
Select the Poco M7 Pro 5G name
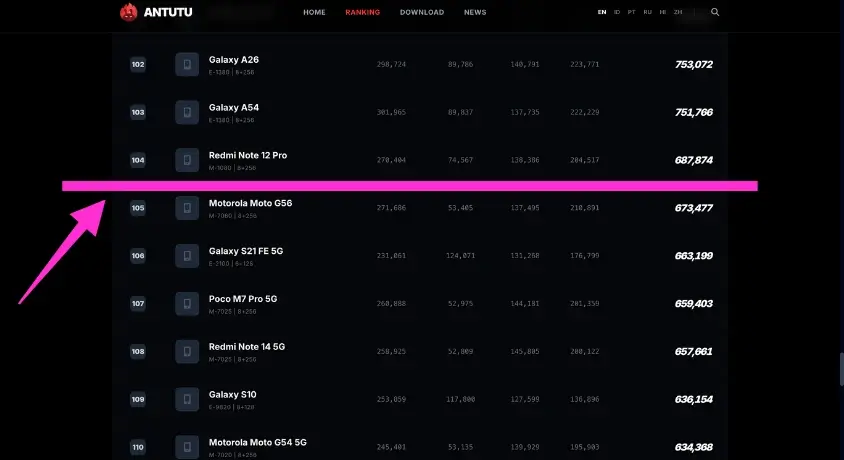tap(243, 299)
